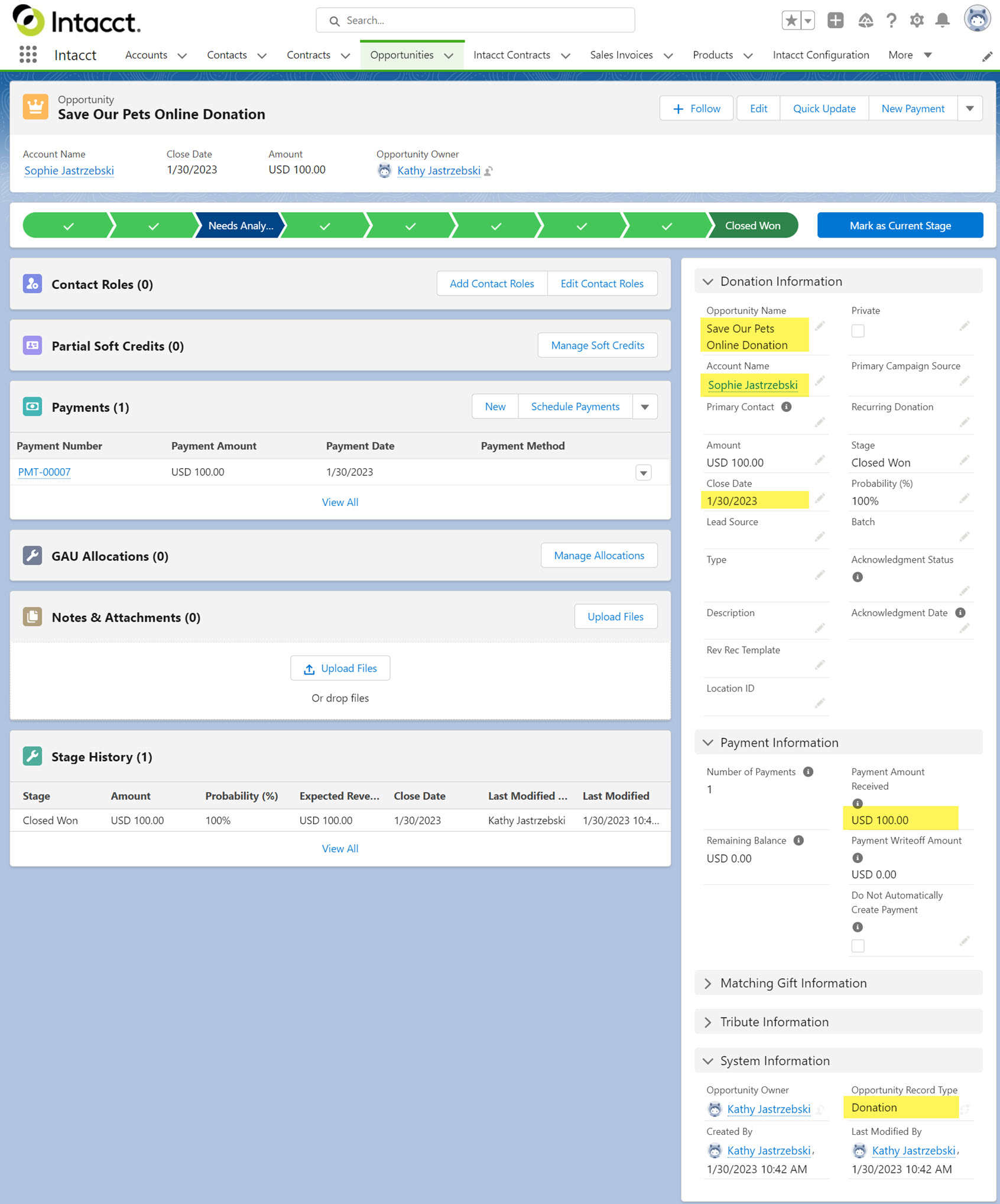
Task: Click the Mark as Current Stage button
Action: (x=900, y=225)
